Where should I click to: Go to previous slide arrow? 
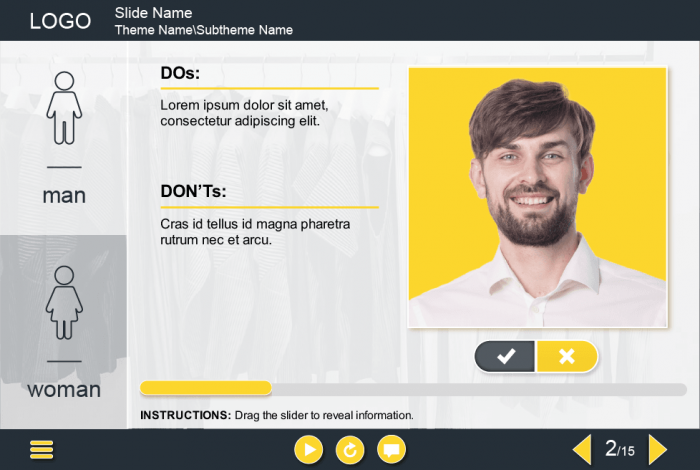(583, 449)
